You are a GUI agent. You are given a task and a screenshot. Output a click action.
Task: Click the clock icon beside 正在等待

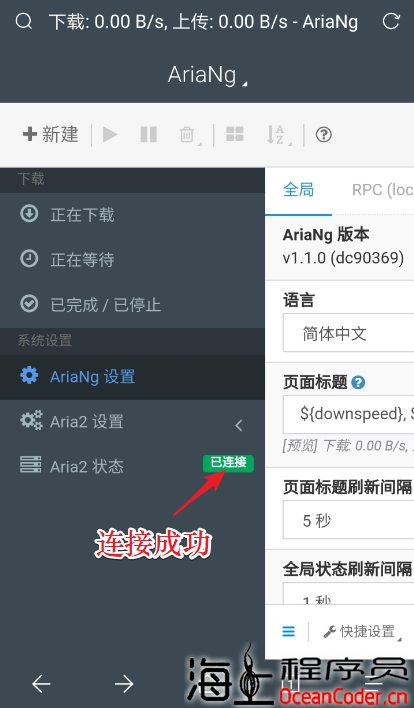(29, 259)
